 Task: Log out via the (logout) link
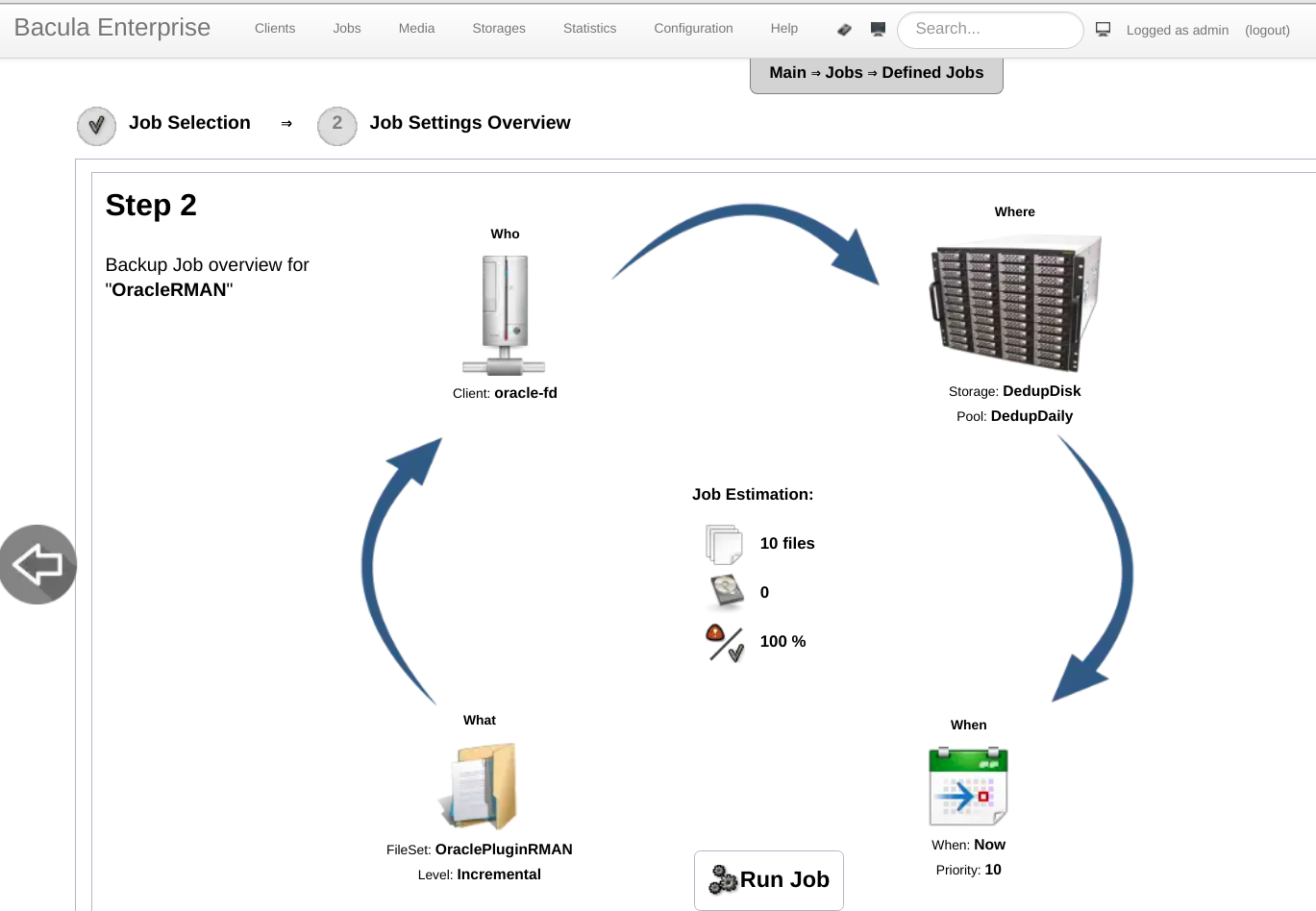1267,31
